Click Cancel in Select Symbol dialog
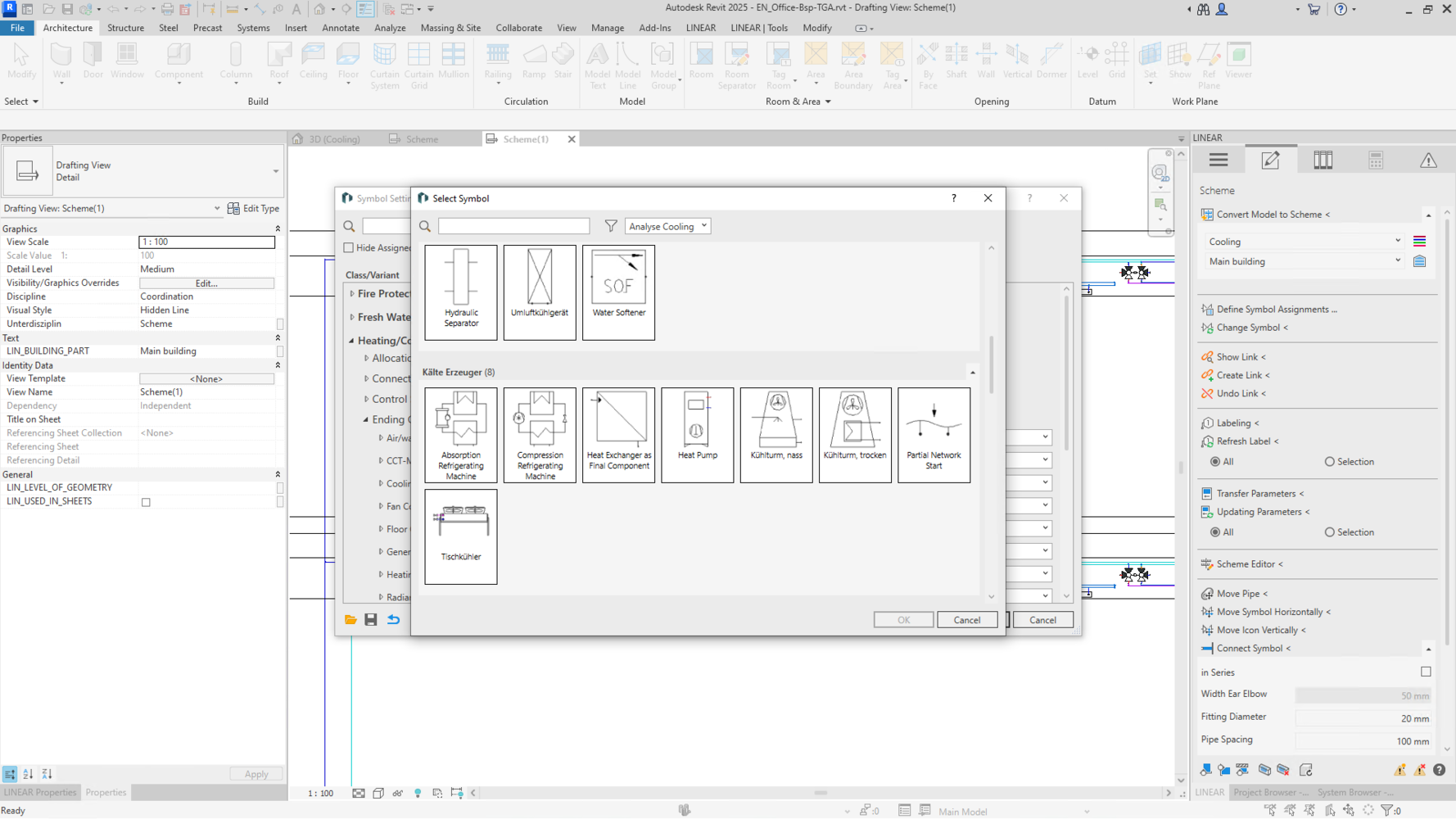The image size is (1456, 819). click(966, 620)
